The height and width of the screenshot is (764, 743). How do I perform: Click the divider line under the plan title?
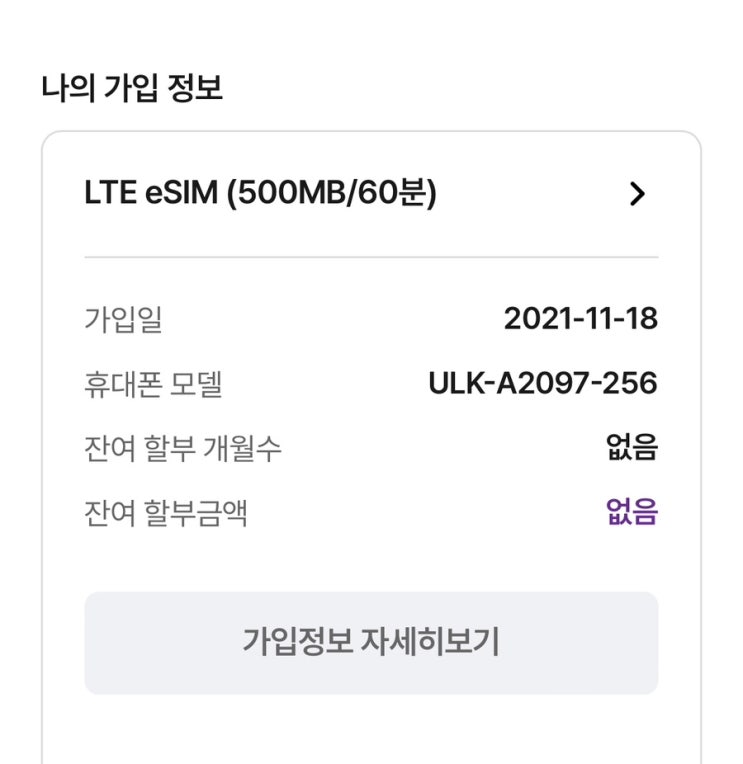pyautogui.click(x=371, y=257)
